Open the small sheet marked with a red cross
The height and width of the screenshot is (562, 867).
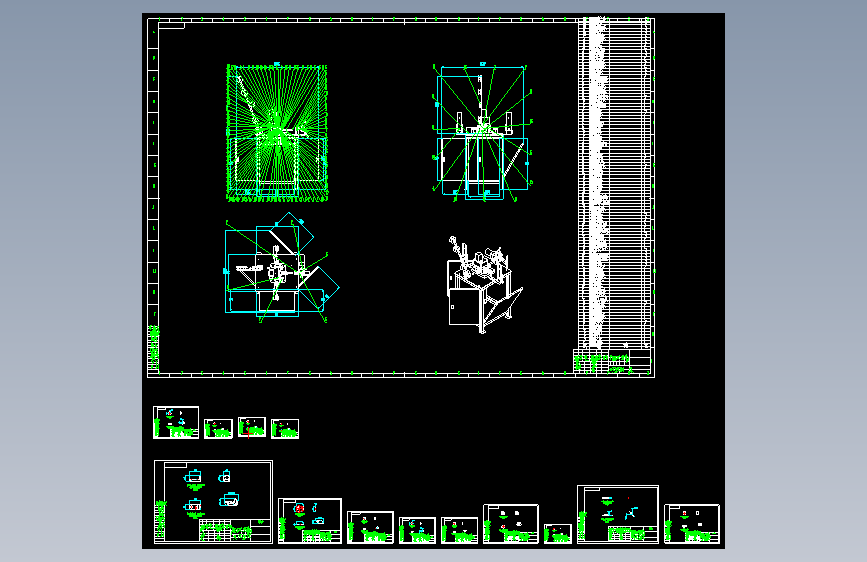[x=252, y=428]
